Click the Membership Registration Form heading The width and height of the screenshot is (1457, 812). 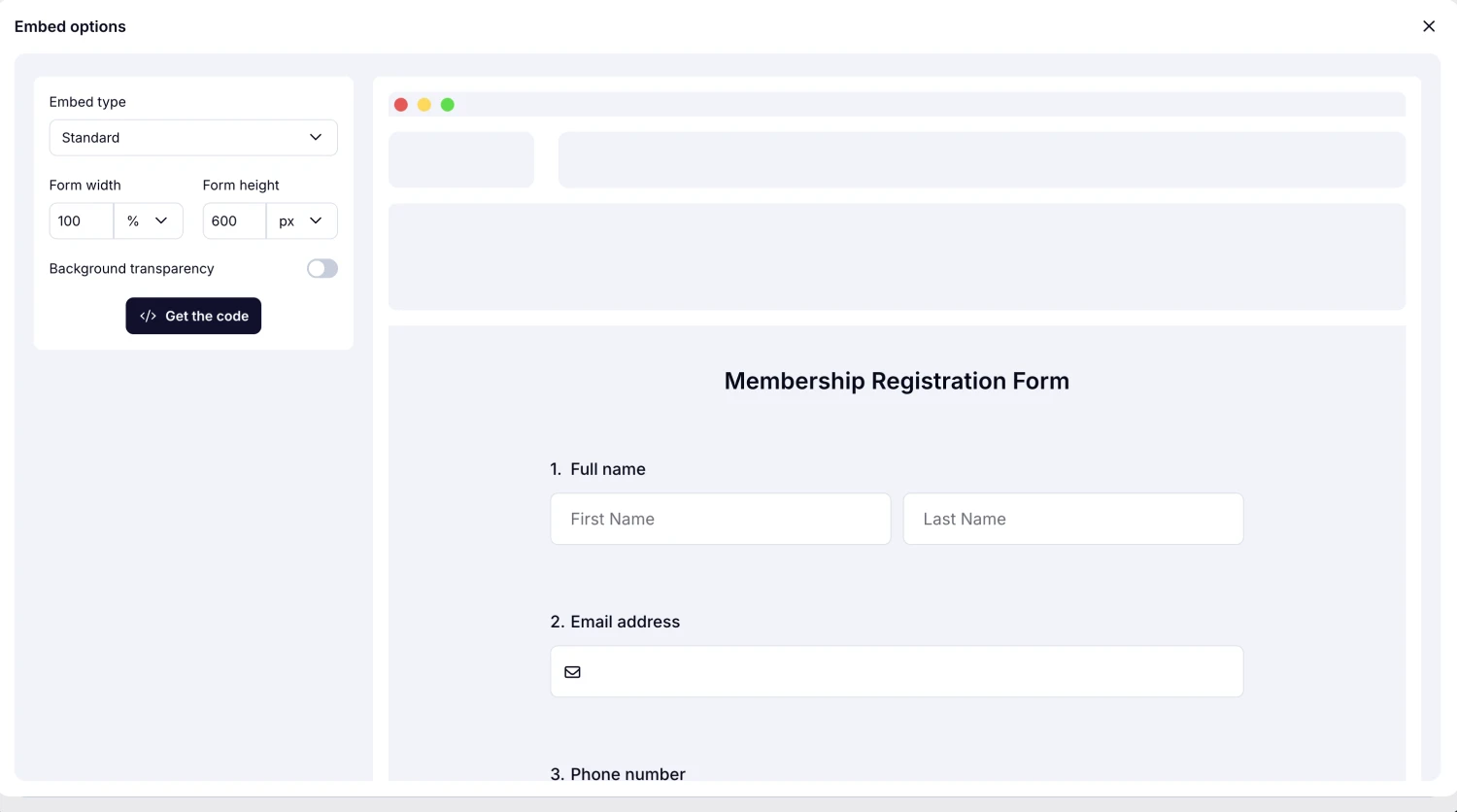pos(896,381)
